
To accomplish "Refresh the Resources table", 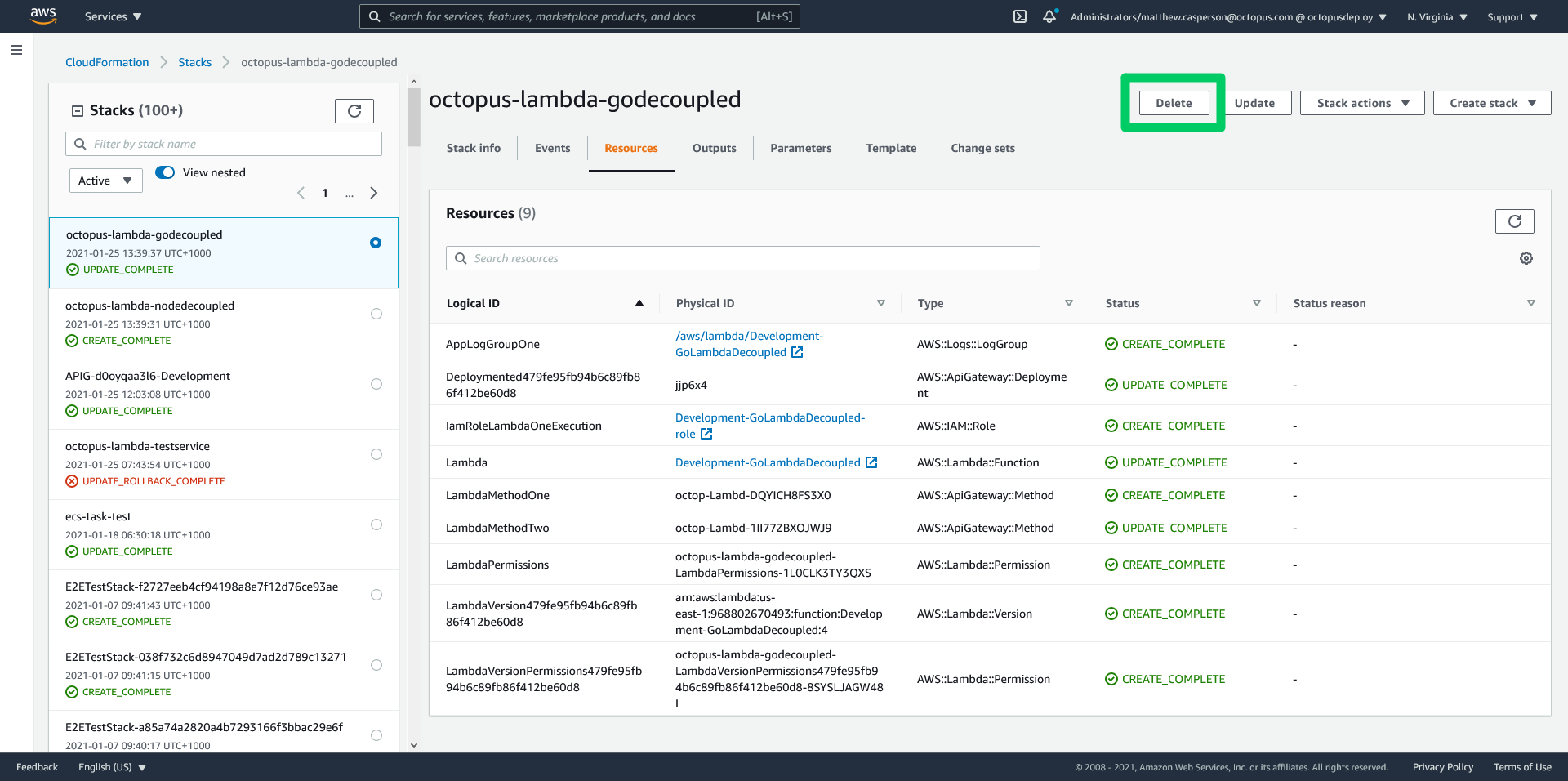I will click(1514, 221).
